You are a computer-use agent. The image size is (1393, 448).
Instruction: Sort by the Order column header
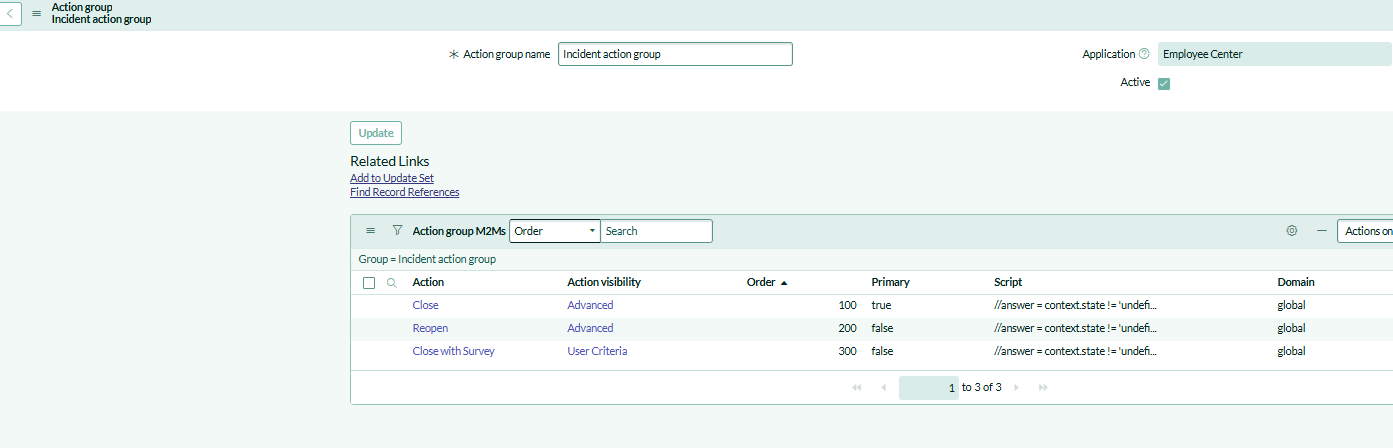tap(761, 282)
